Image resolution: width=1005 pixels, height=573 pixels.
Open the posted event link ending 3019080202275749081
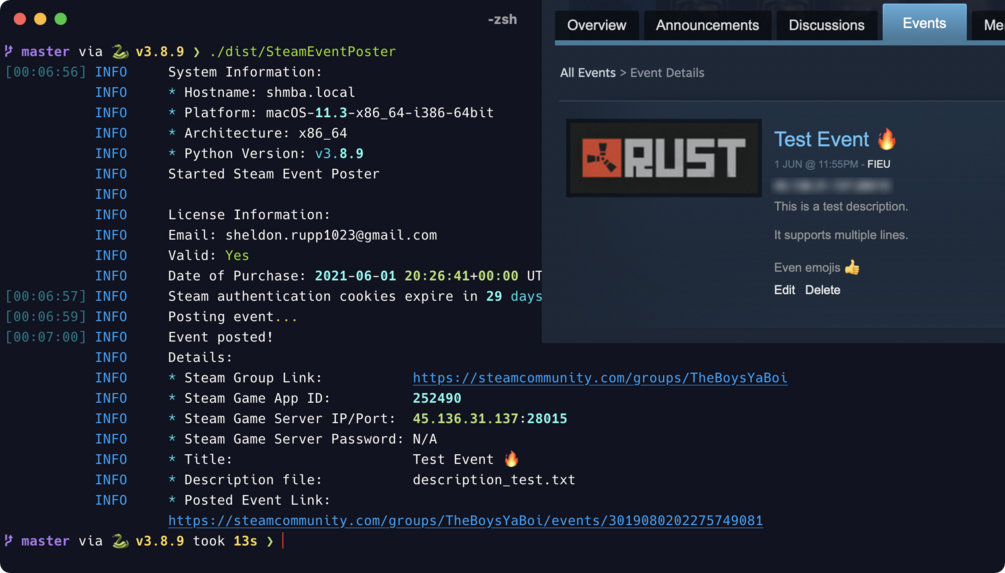[x=465, y=520]
